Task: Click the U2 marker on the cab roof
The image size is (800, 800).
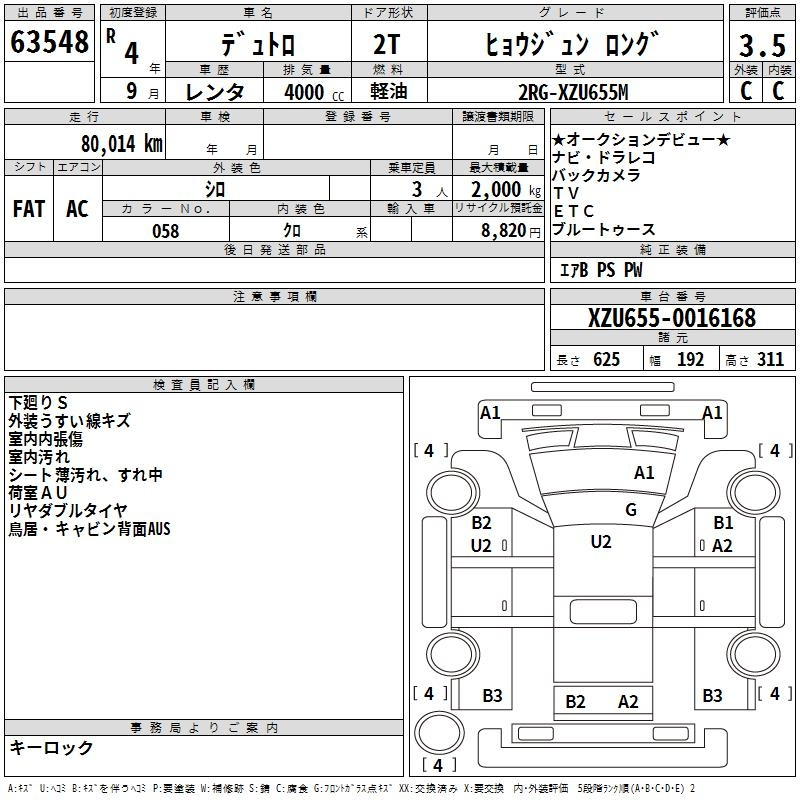Action: tap(600, 542)
